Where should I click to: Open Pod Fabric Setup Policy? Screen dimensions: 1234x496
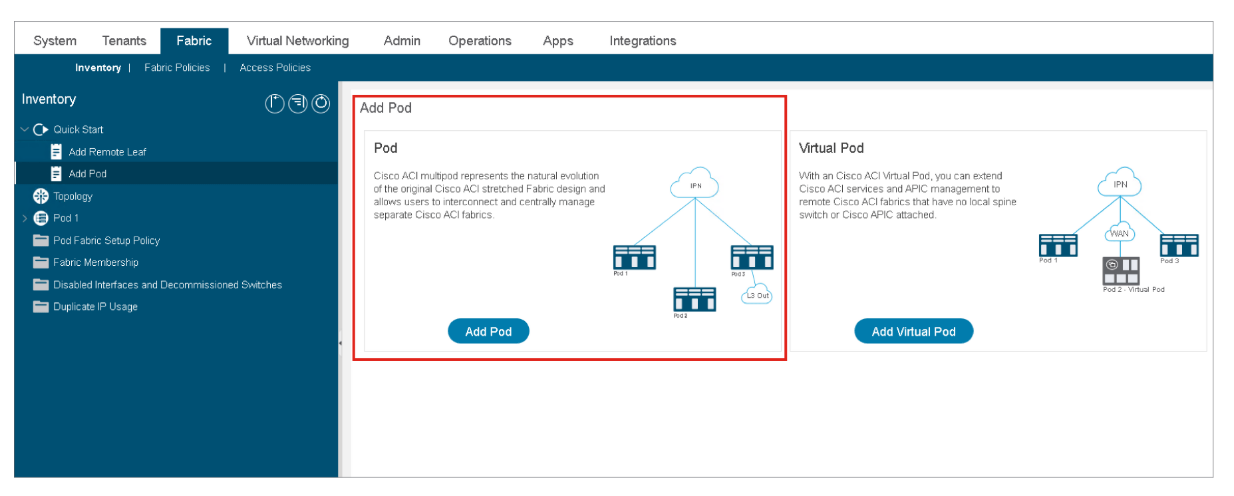click(106, 241)
